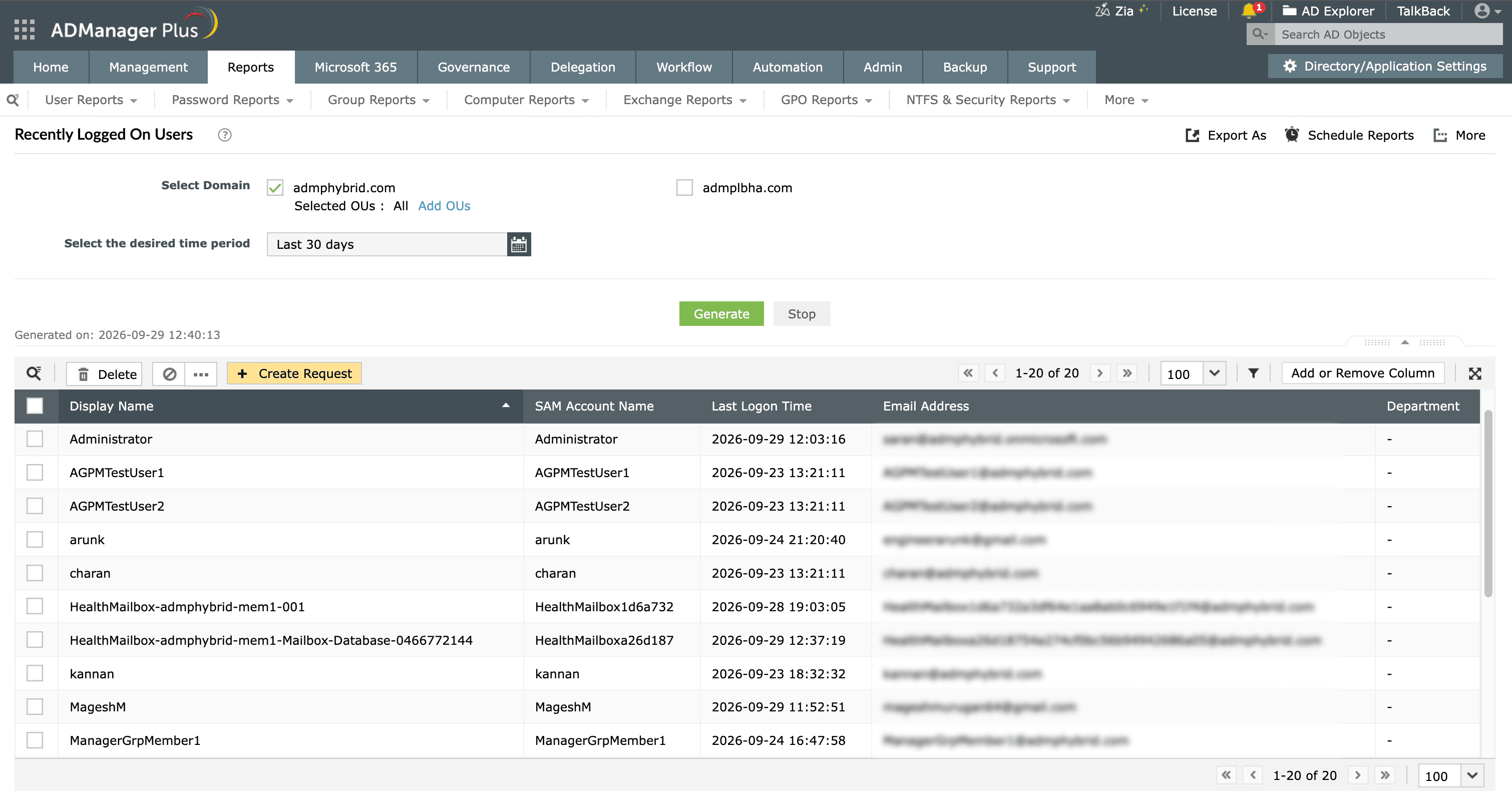Click the Stop button
The image size is (1512, 805).
pyautogui.click(x=802, y=314)
